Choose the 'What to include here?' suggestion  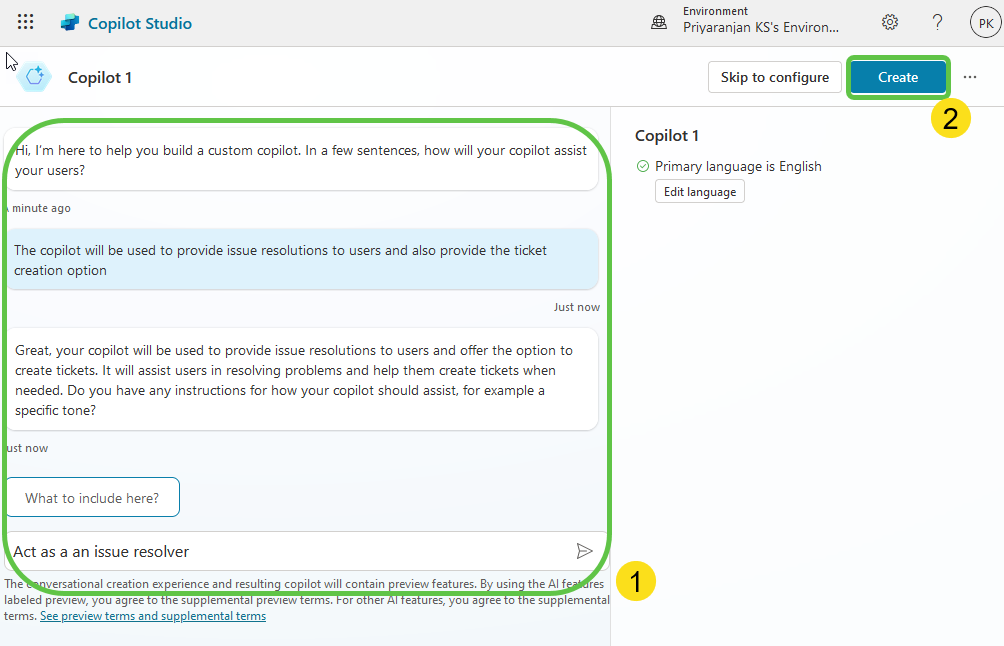pos(92,497)
